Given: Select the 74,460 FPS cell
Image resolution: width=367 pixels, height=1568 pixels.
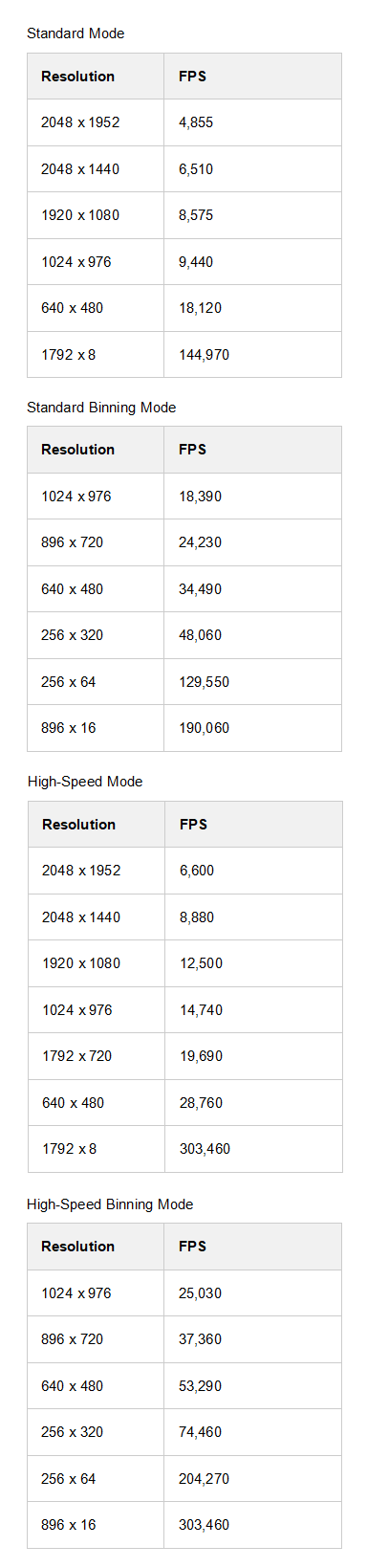Looking at the screenshot, I should (x=252, y=1432).
